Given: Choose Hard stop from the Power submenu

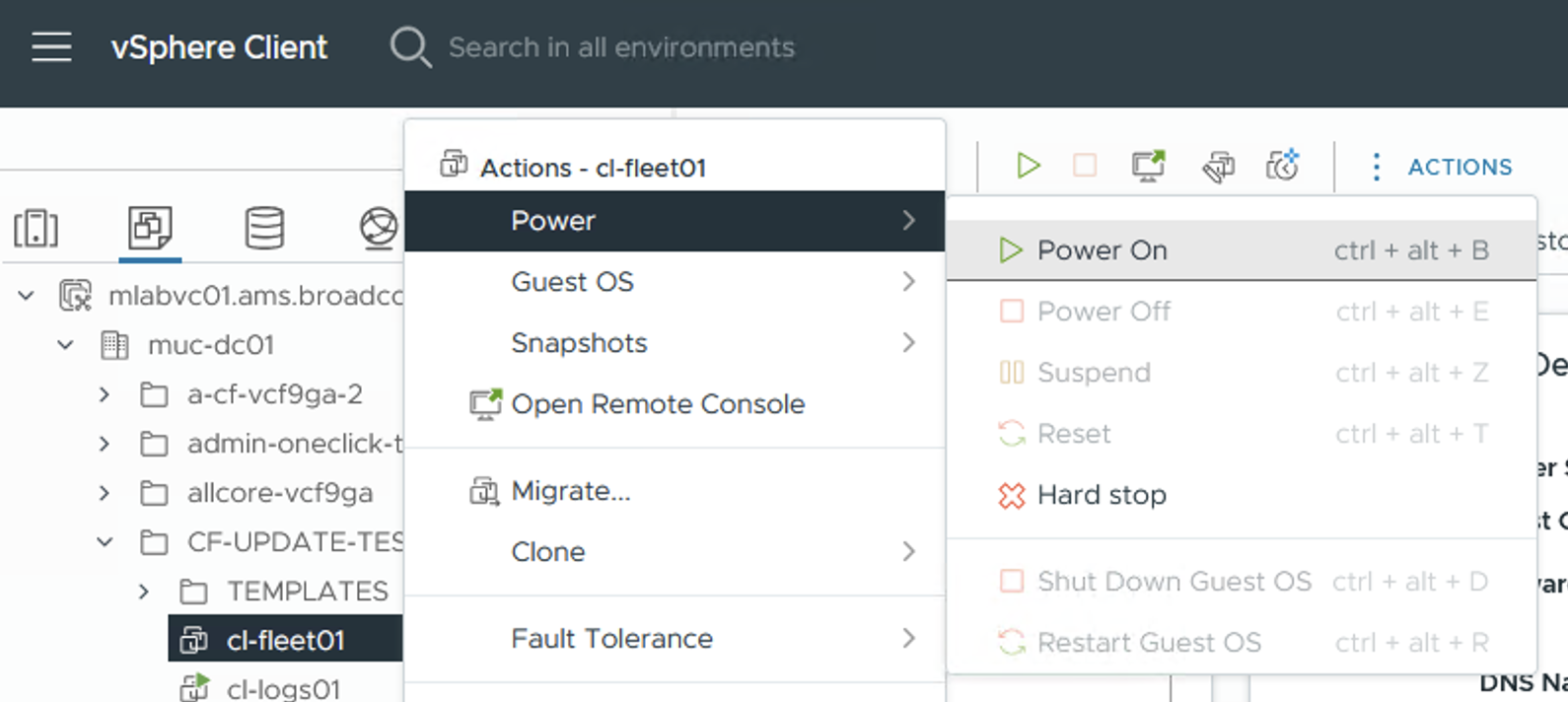Looking at the screenshot, I should 1101,495.
